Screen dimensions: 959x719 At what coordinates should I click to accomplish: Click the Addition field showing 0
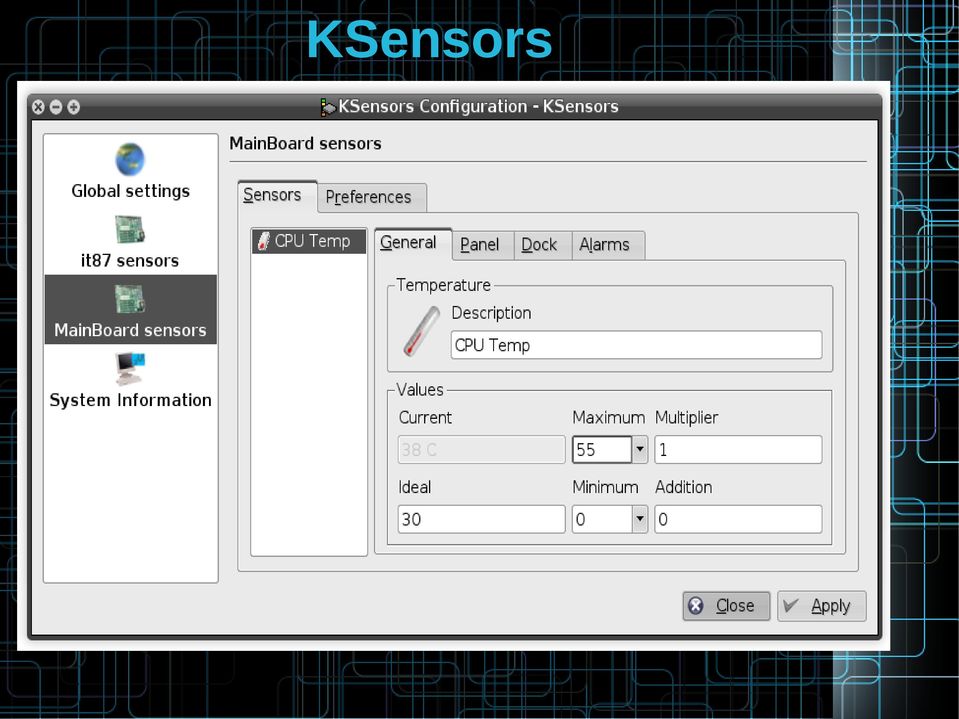pos(738,519)
